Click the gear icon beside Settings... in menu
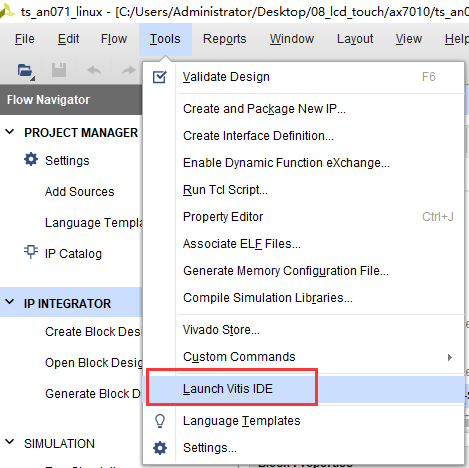 (160, 448)
